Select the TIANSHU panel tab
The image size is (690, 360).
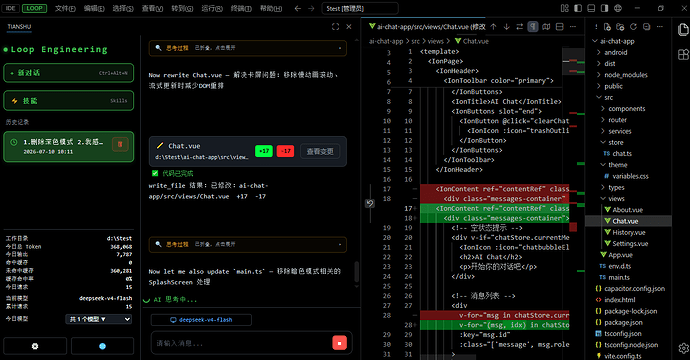(x=19, y=27)
